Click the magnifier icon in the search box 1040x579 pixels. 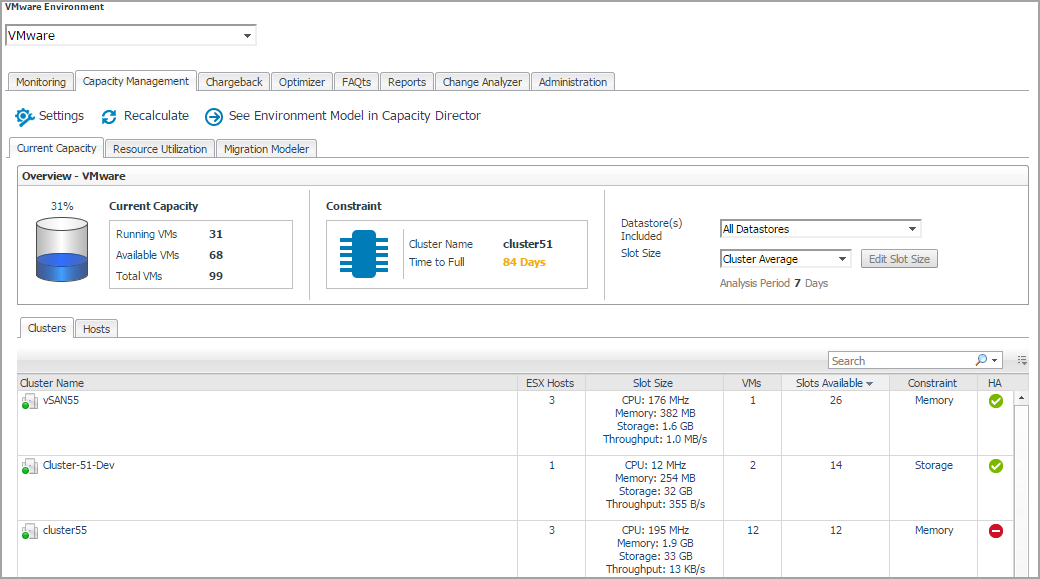(x=981, y=360)
